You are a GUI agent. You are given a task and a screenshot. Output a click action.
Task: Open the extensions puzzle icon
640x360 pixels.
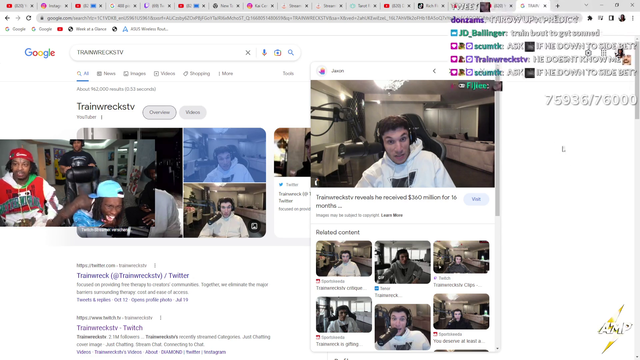[590, 18]
